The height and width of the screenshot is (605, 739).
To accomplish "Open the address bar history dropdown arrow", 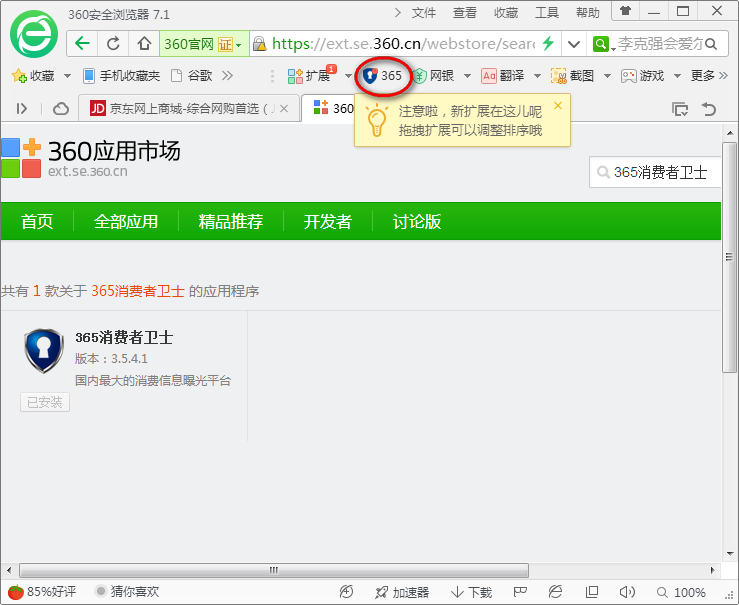I will 574,44.
